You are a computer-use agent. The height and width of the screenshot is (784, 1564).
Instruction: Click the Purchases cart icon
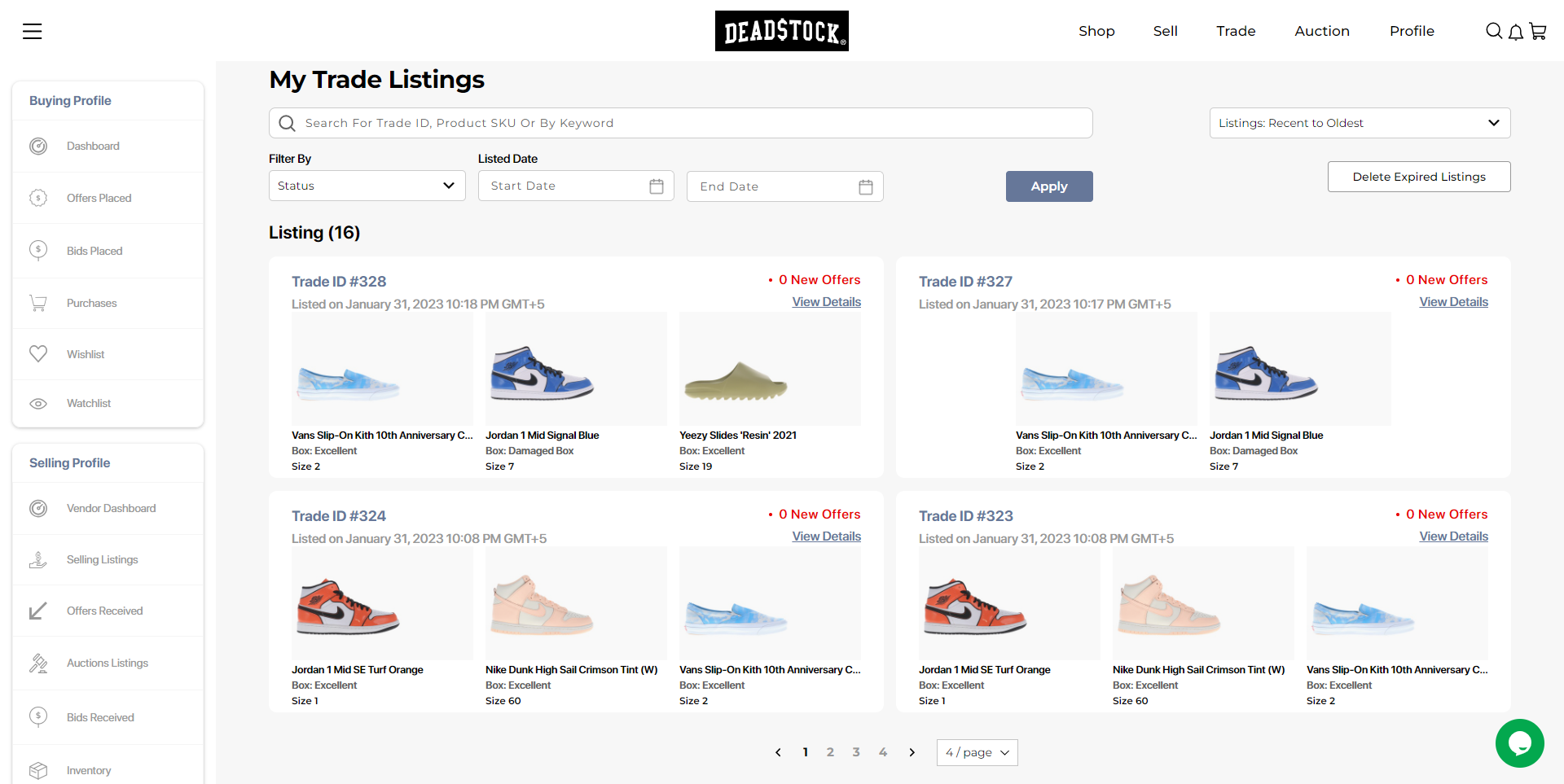click(38, 303)
